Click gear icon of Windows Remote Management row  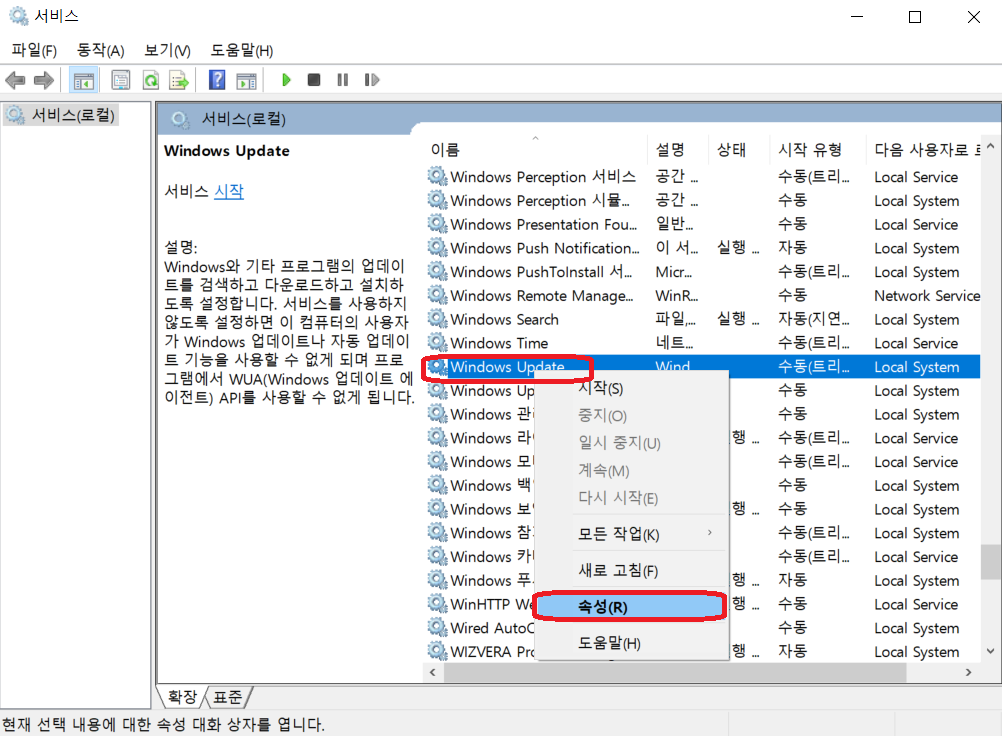tap(438, 295)
